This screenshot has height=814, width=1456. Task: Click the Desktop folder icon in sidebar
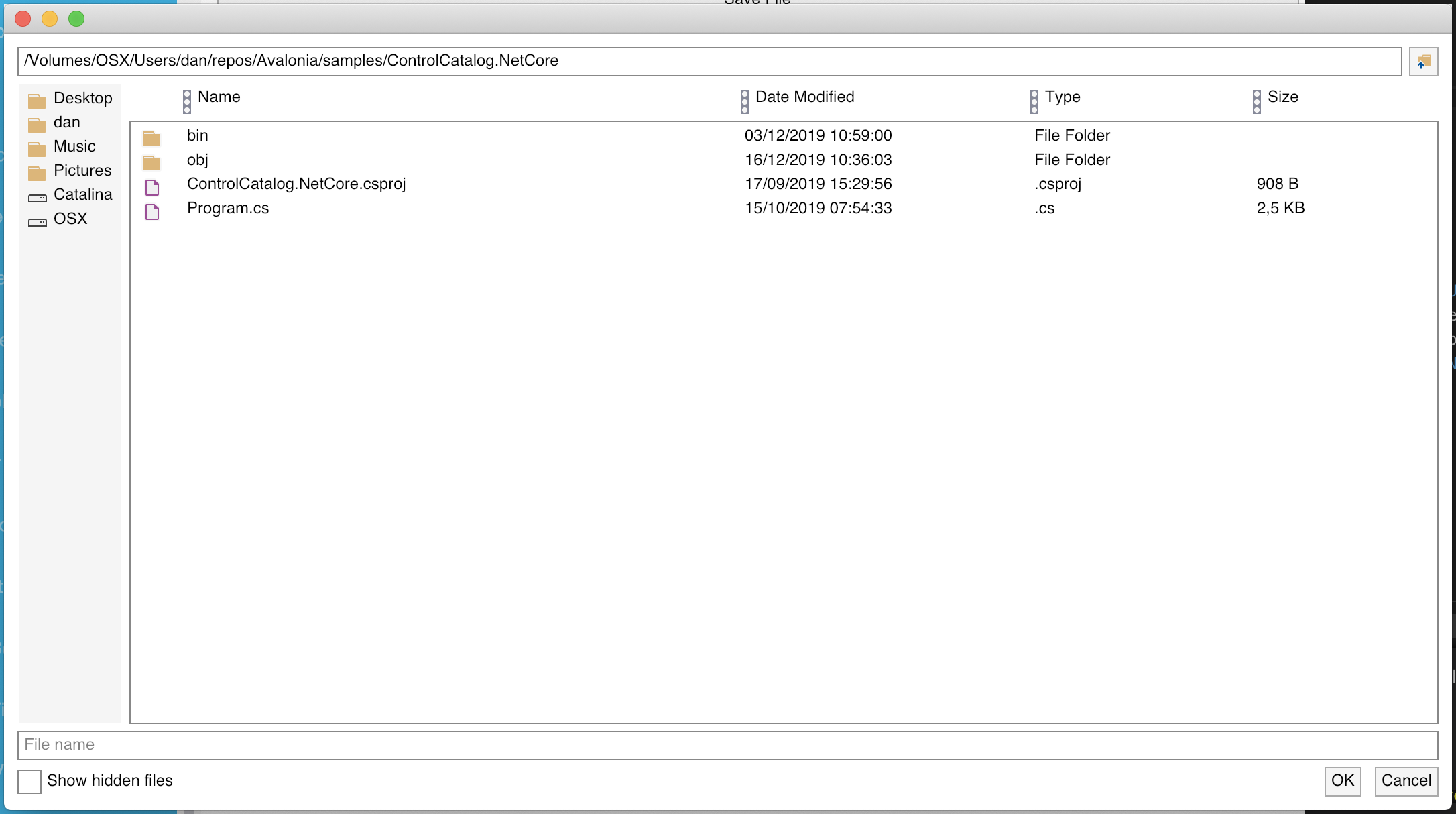(x=37, y=101)
